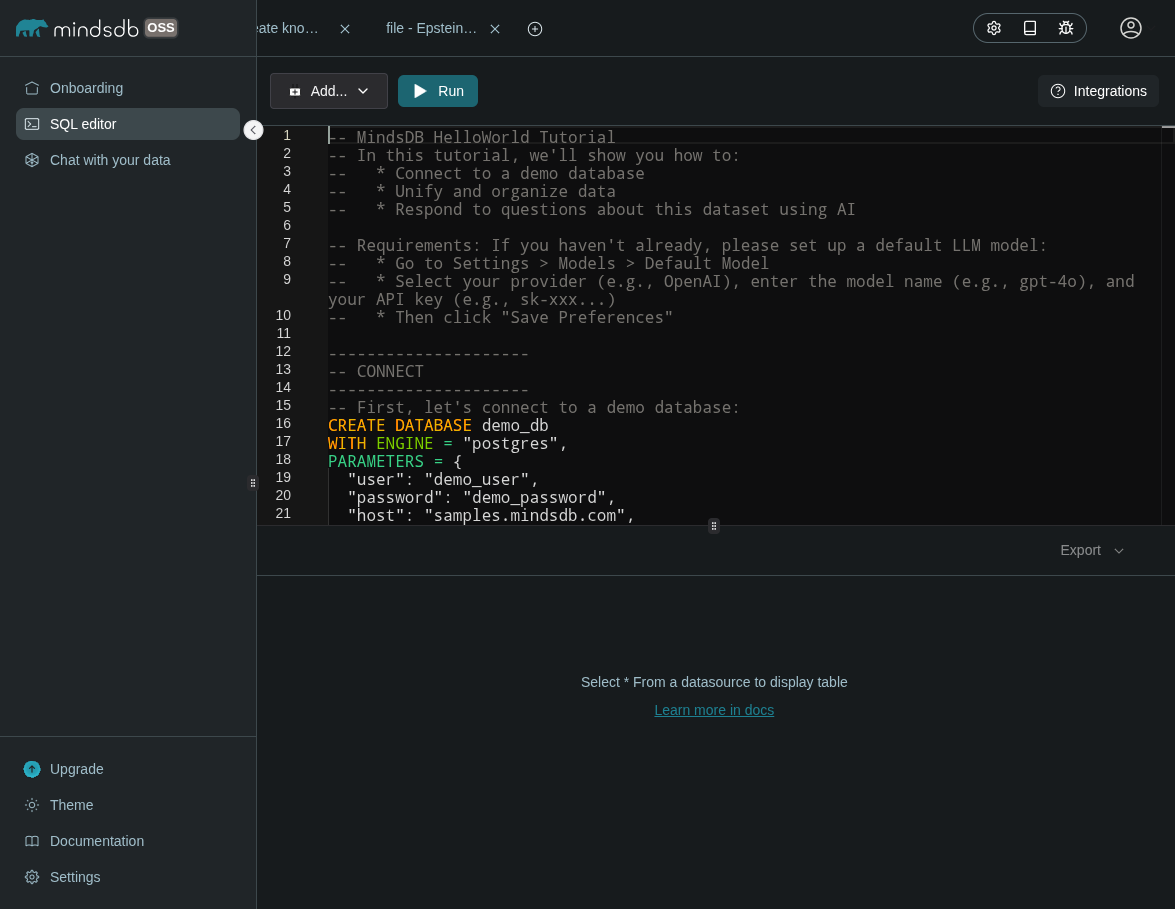This screenshot has width=1175, height=909.
Task: Click the 'Select * From a datasource' message
Action: point(714,683)
